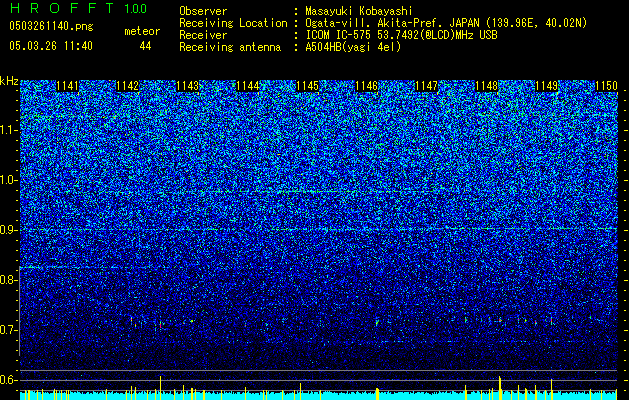Click the 1147 time marker
Image resolution: width=629 pixels, height=400 pixels.
point(426,86)
